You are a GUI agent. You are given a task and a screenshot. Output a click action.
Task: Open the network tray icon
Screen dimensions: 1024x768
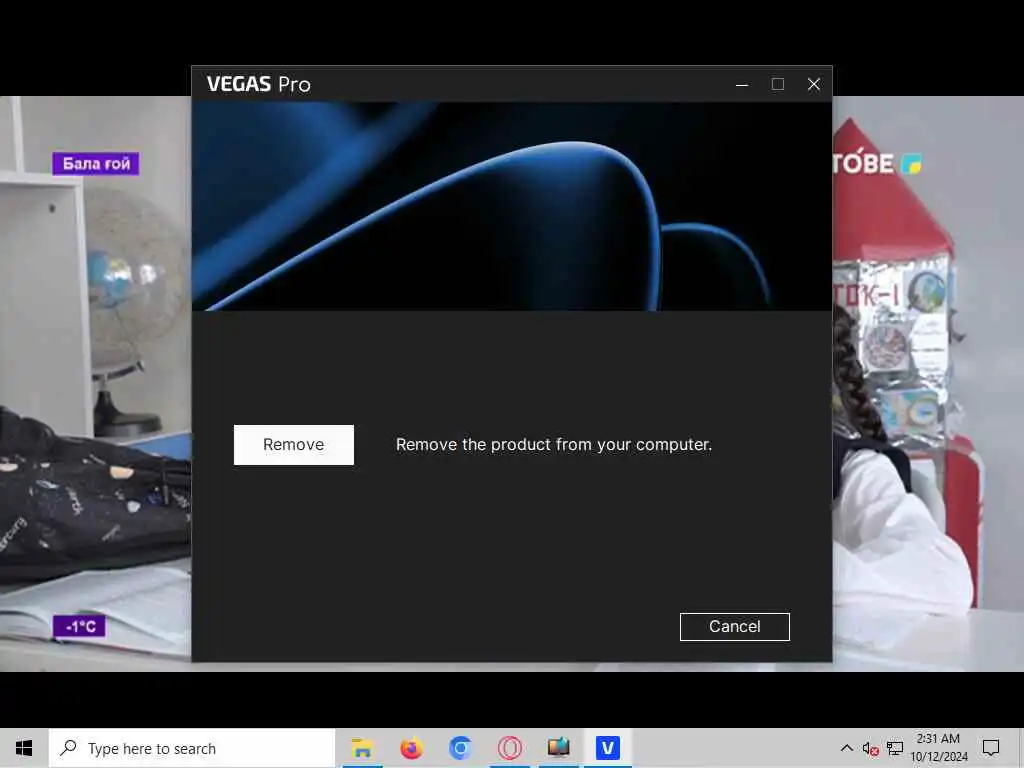(x=895, y=748)
